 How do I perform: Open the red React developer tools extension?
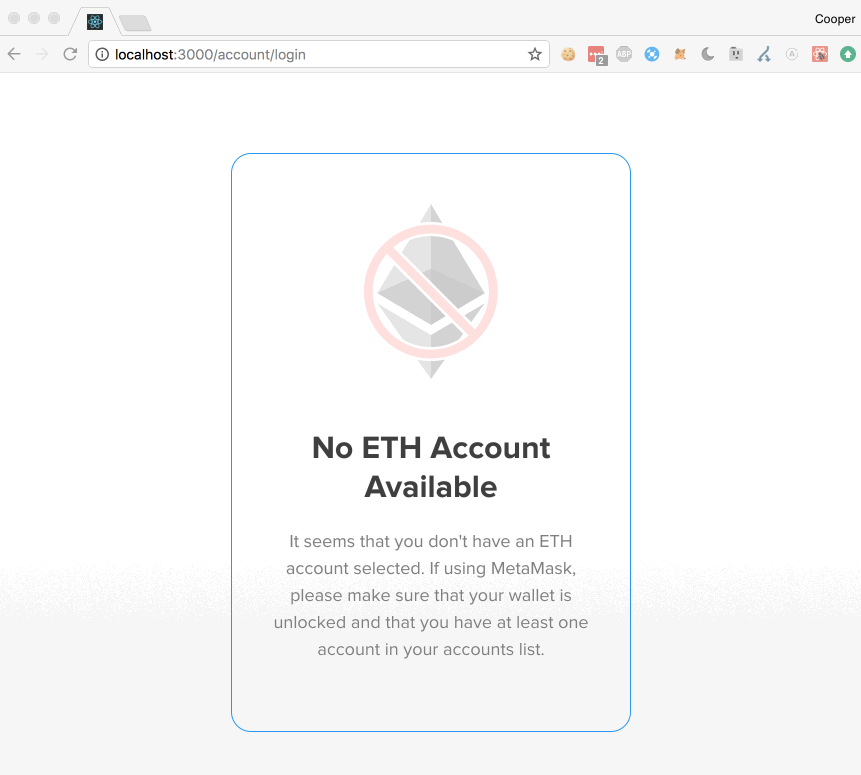(820, 54)
